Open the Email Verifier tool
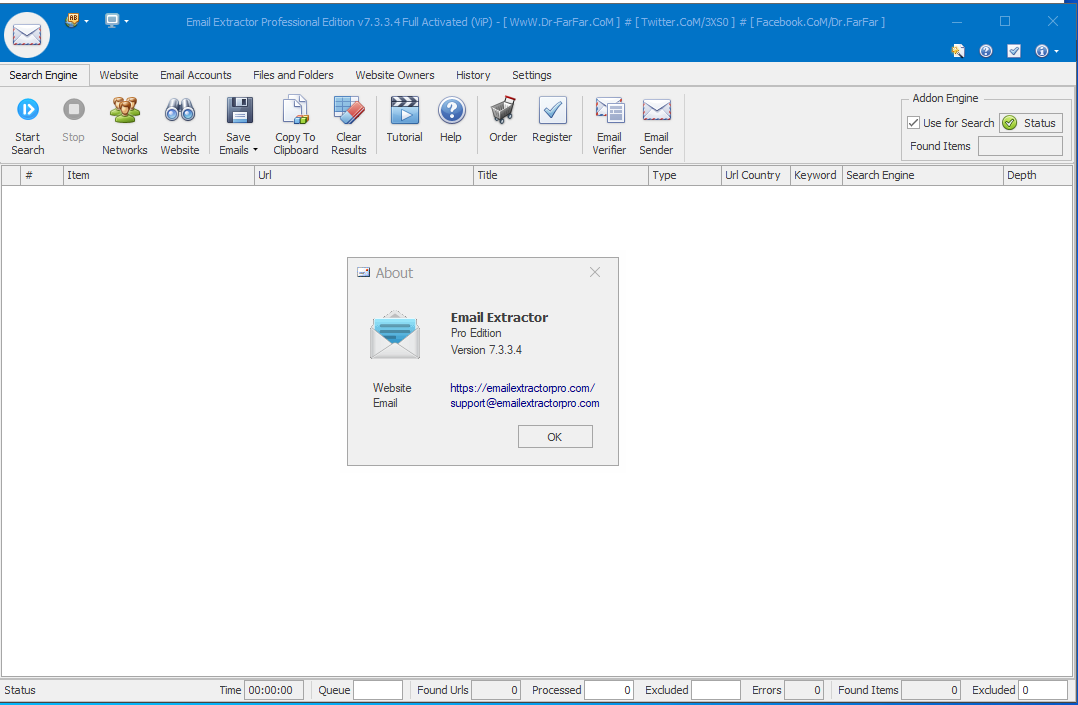This screenshot has width=1078, height=705. 609,111
